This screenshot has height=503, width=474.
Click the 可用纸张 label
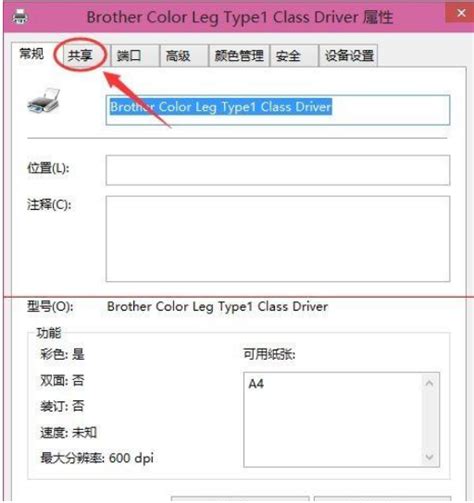tap(269, 354)
